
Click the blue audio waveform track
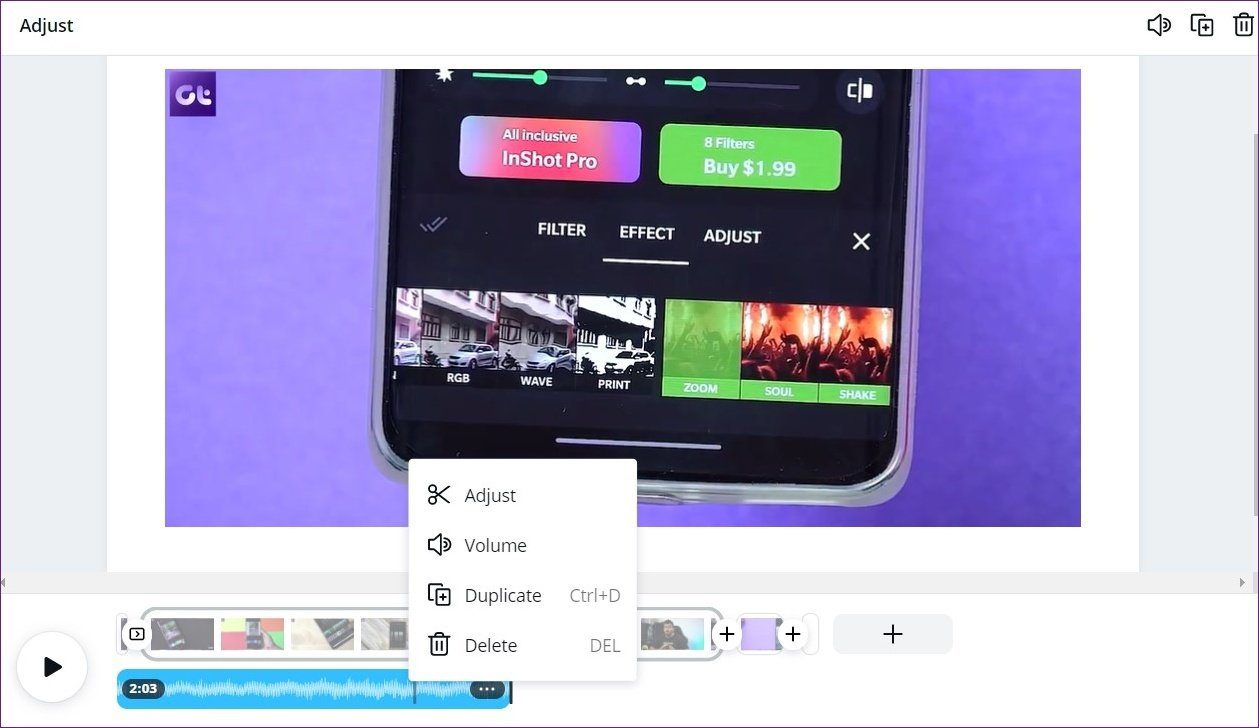point(315,689)
